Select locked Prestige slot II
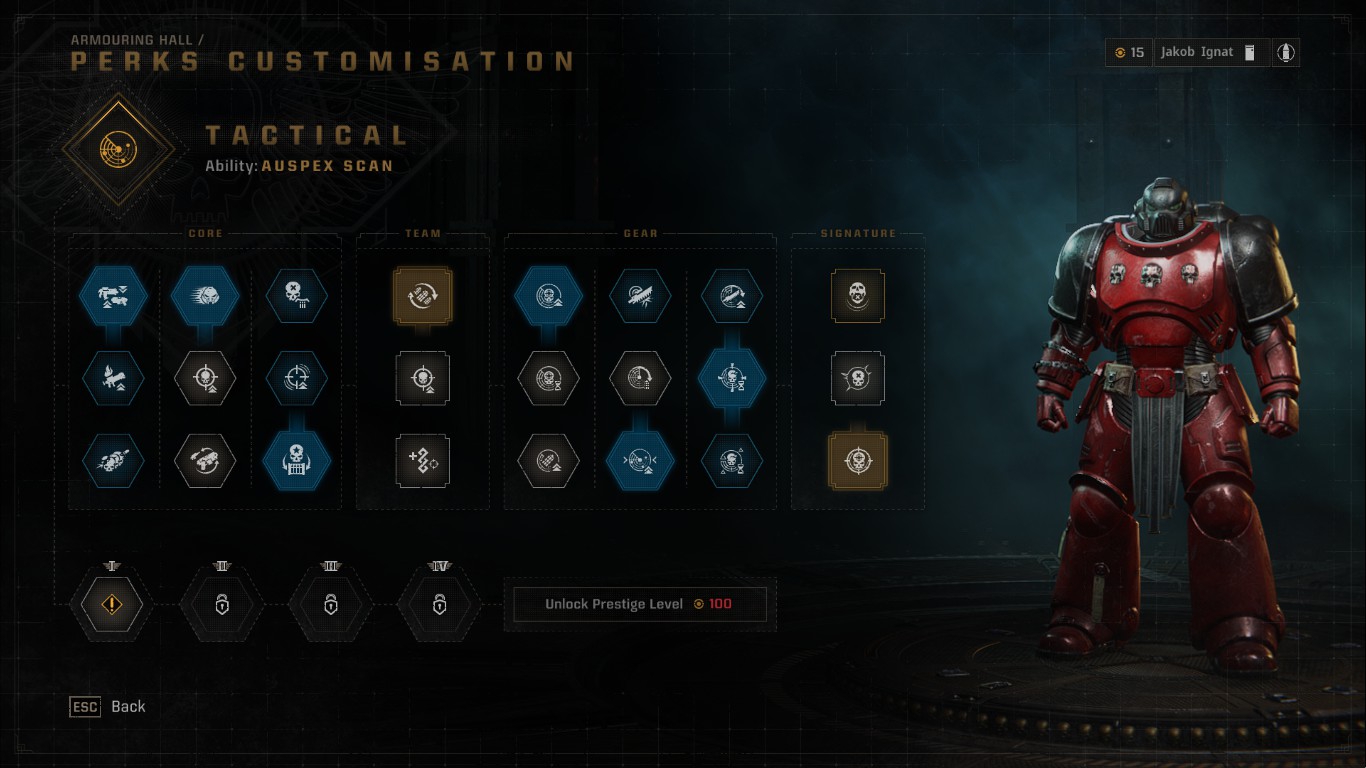This screenshot has width=1366, height=768. pos(222,605)
